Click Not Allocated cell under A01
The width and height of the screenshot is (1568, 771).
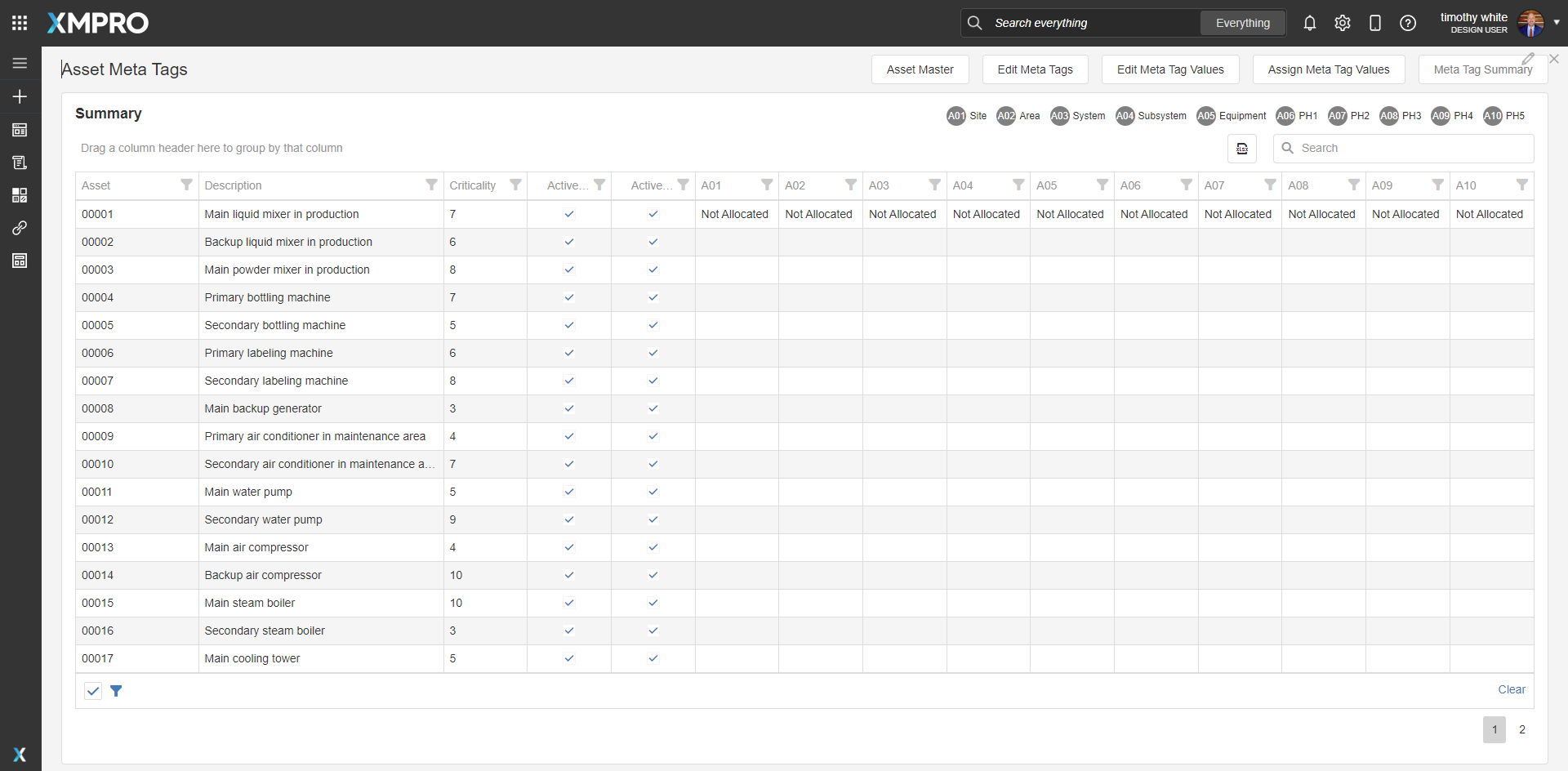click(735, 214)
